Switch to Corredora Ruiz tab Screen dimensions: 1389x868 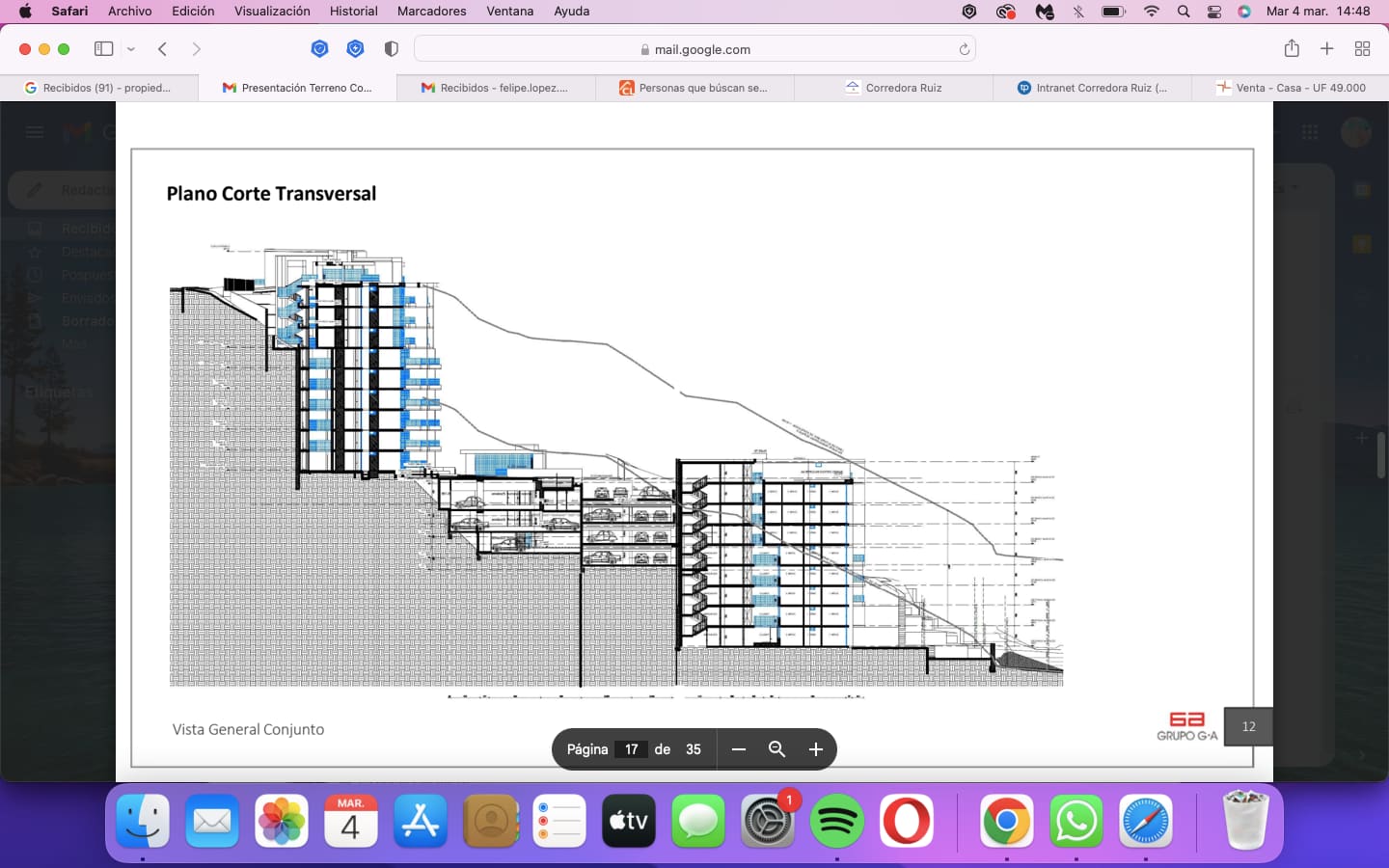893,88
